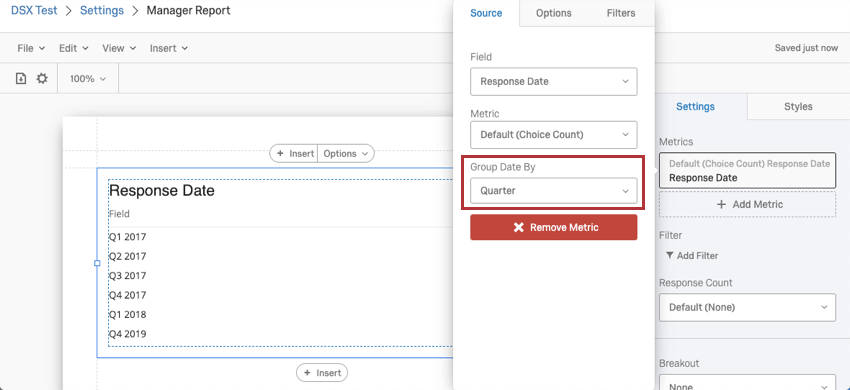Select the Response Date metric item
The image size is (850, 390).
747,170
